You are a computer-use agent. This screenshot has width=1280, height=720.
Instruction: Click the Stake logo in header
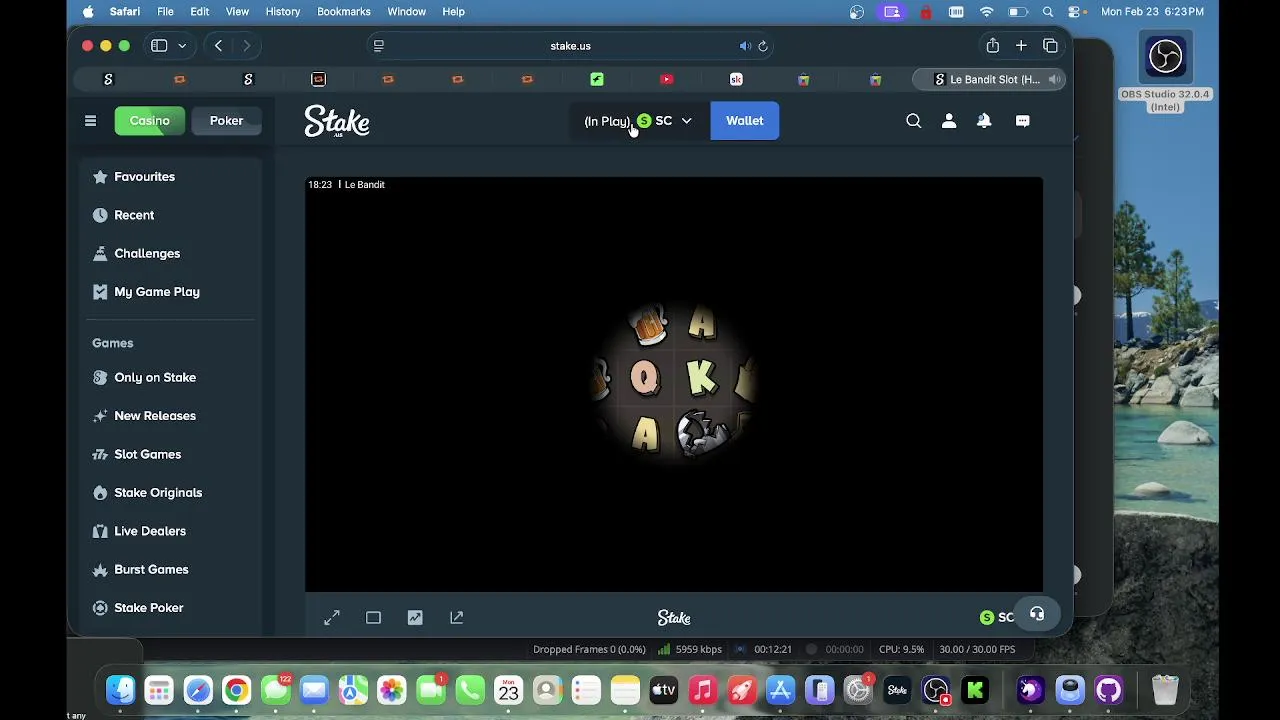(x=337, y=121)
